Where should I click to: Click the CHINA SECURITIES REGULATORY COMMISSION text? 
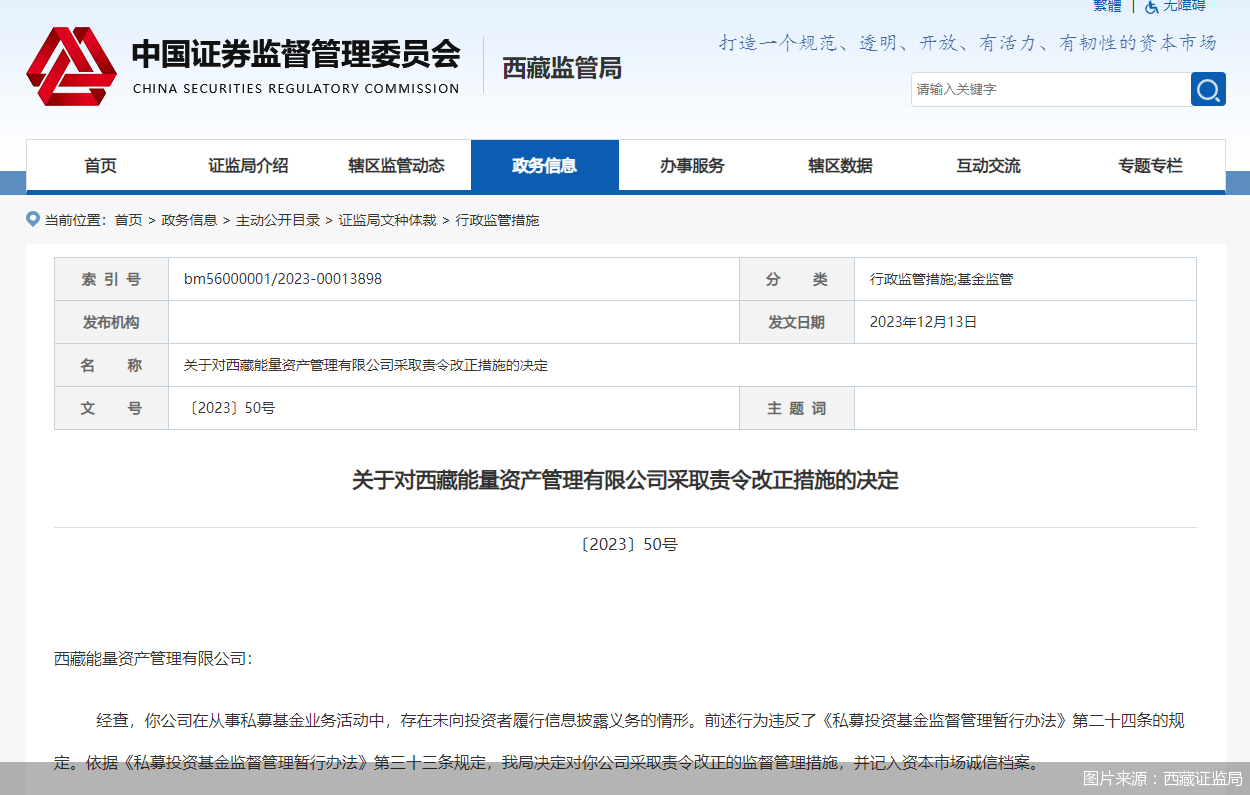tap(296, 88)
